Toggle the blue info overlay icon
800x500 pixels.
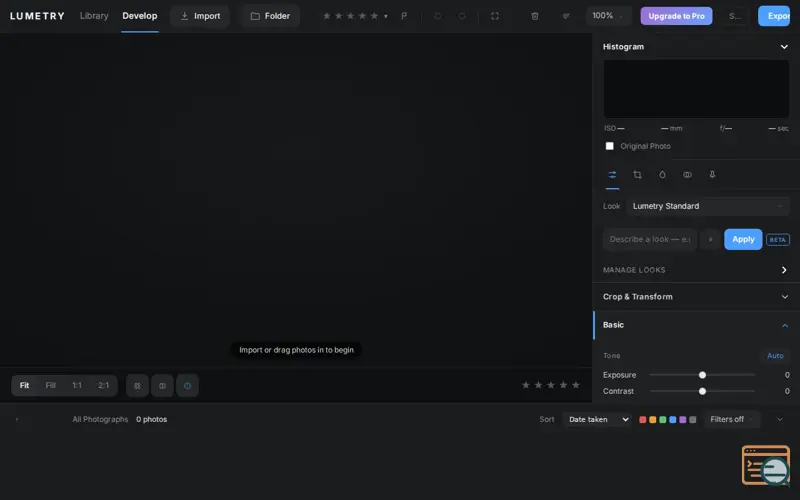point(187,386)
